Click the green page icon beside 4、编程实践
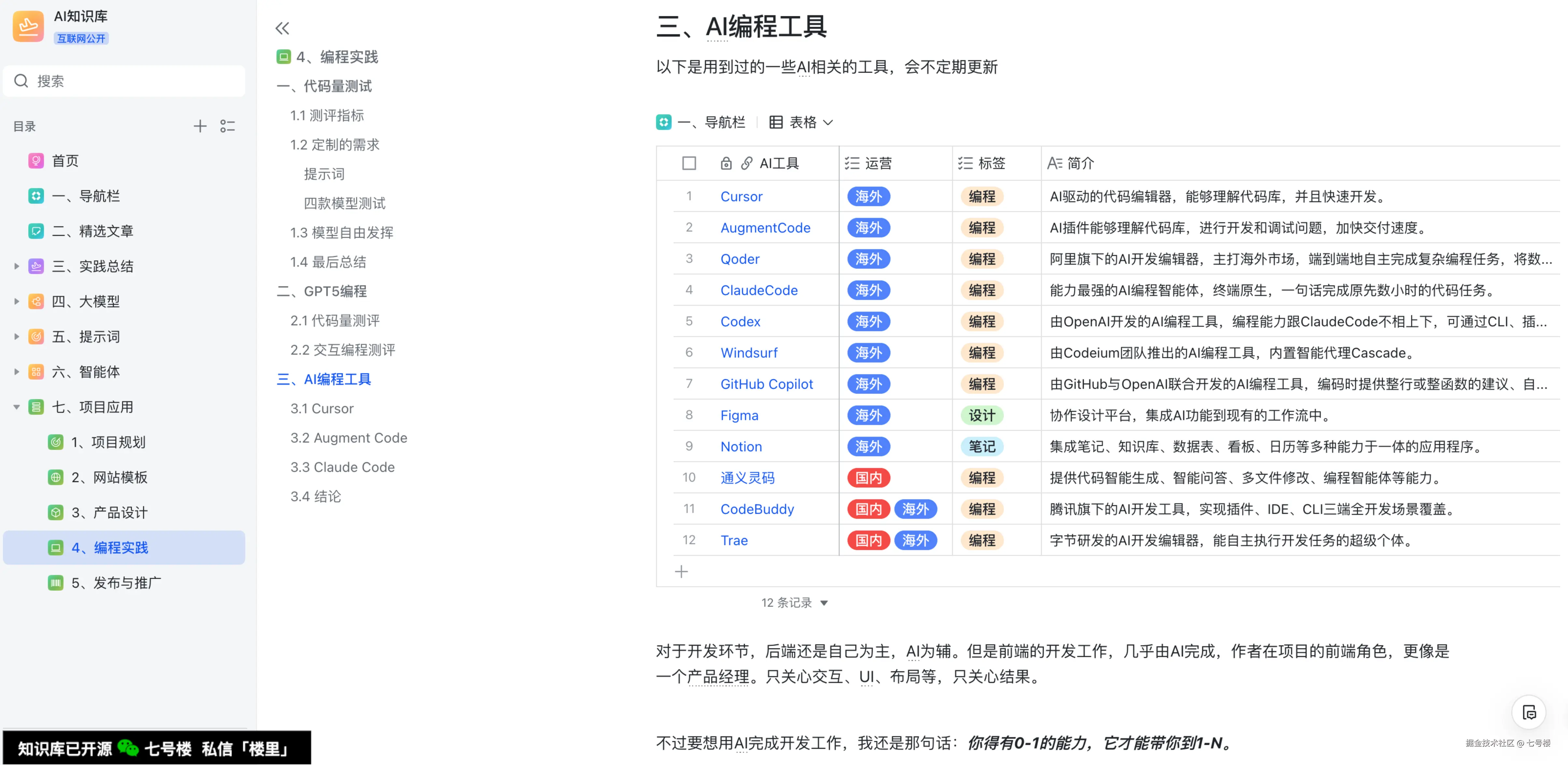 pyautogui.click(x=284, y=57)
